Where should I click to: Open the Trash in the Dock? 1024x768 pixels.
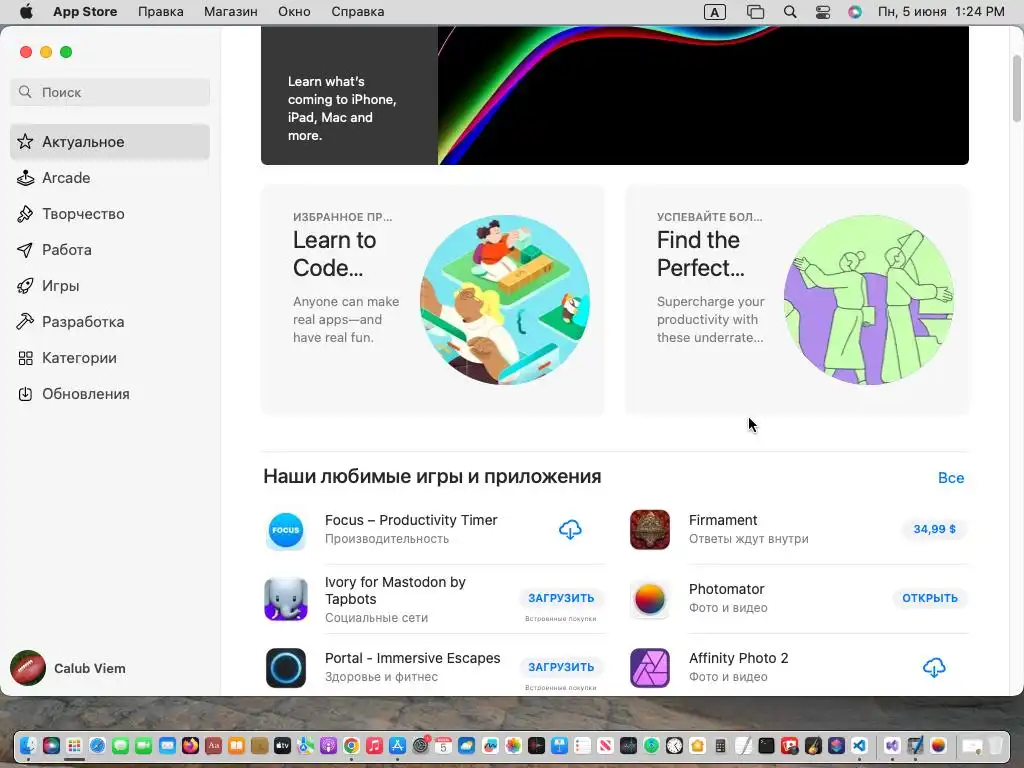(x=995, y=745)
